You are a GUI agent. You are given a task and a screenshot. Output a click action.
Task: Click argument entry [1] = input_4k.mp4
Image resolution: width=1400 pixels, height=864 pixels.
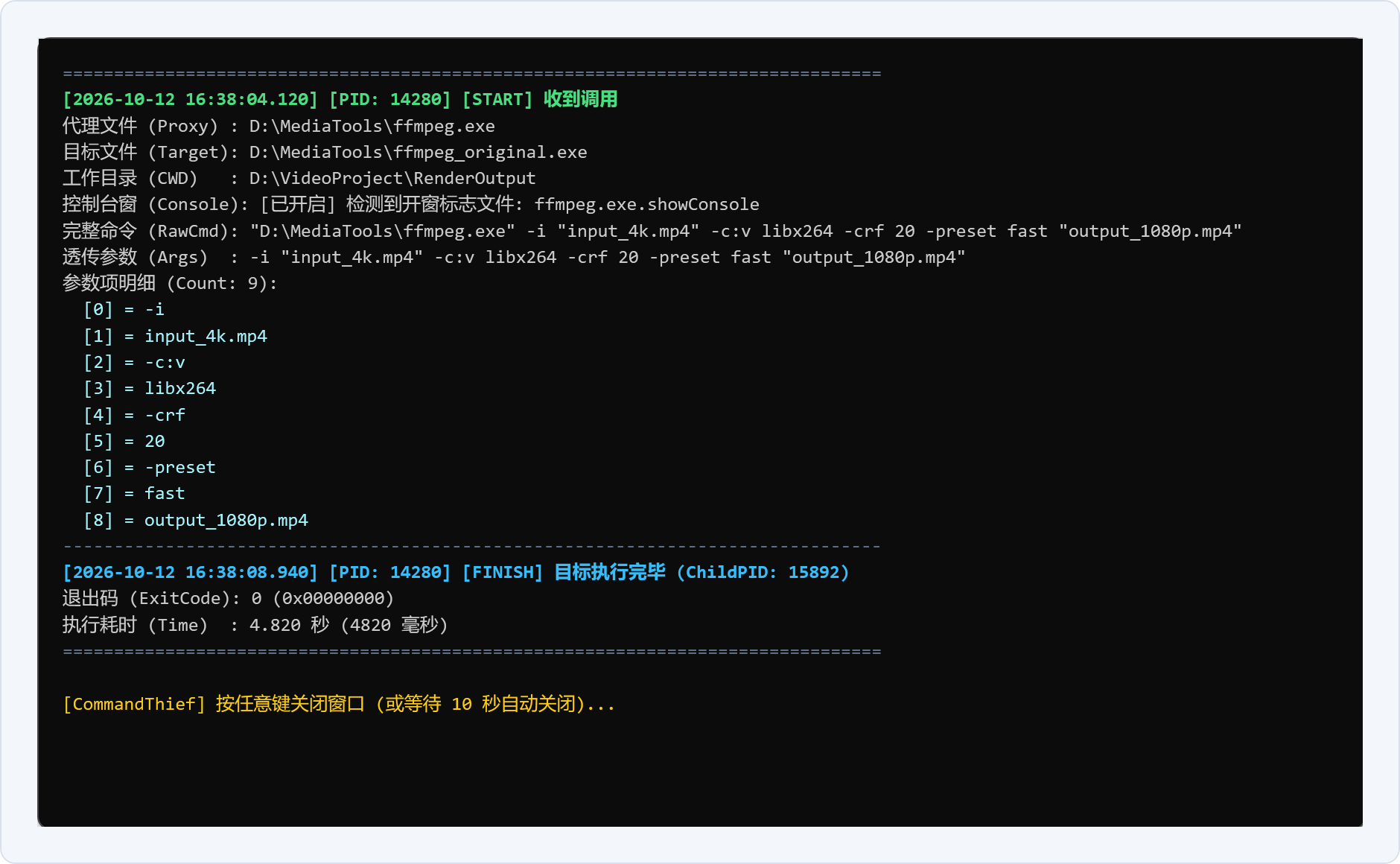[175, 336]
